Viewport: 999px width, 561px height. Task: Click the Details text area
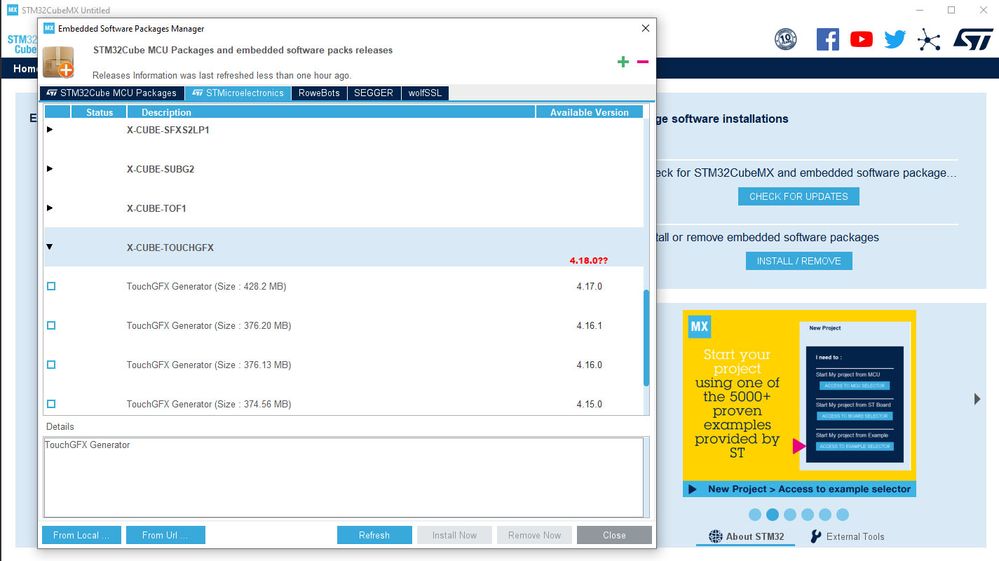(343, 477)
